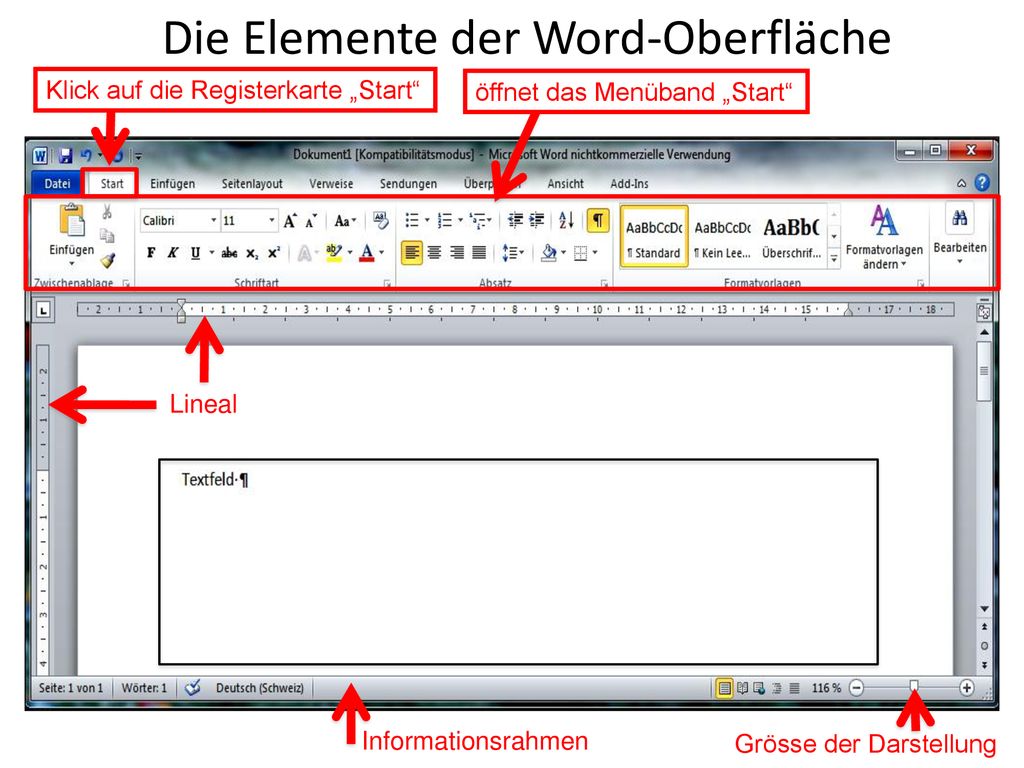Expand the styles gallery More arrow
This screenshot has height=768, width=1024.
834,259
